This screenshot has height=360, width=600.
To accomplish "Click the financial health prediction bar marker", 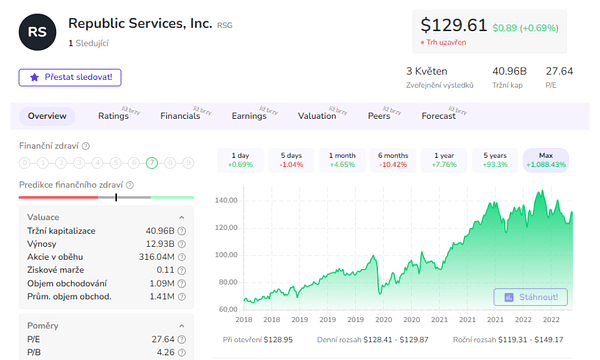I will 116,197.
